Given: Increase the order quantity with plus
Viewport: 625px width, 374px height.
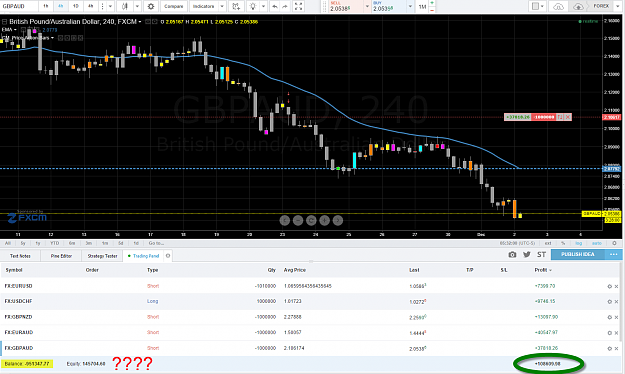Looking at the screenshot, I should tap(432, 3).
